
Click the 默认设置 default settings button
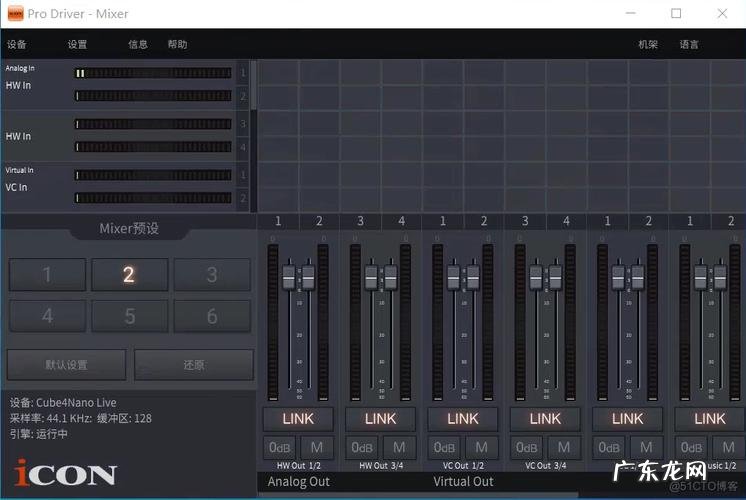click(67, 365)
